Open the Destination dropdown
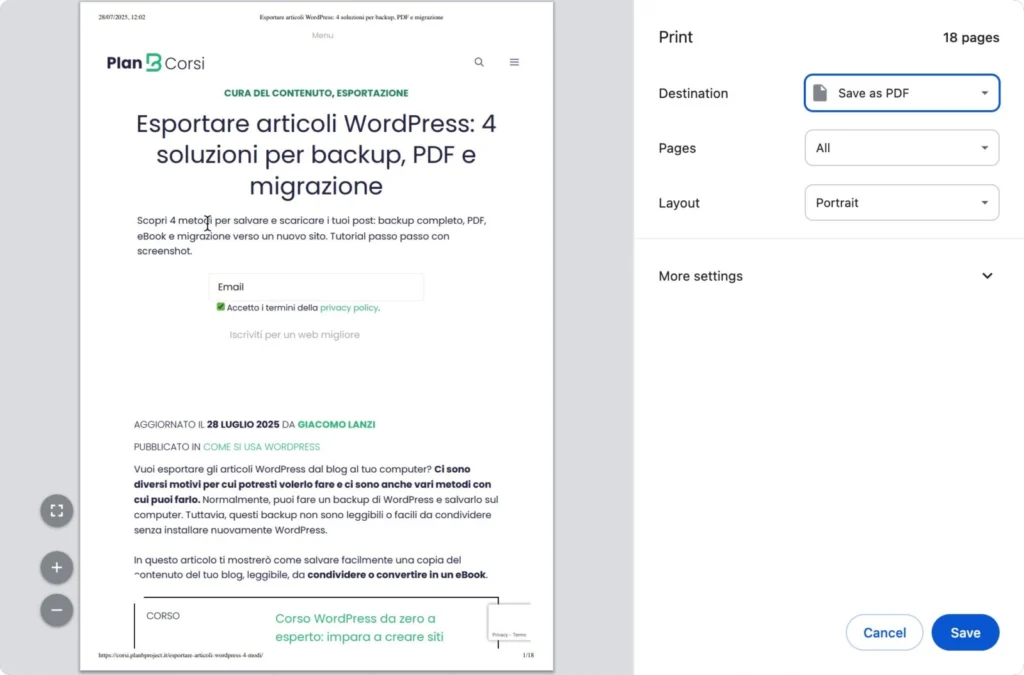The height and width of the screenshot is (675, 1024). click(902, 93)
